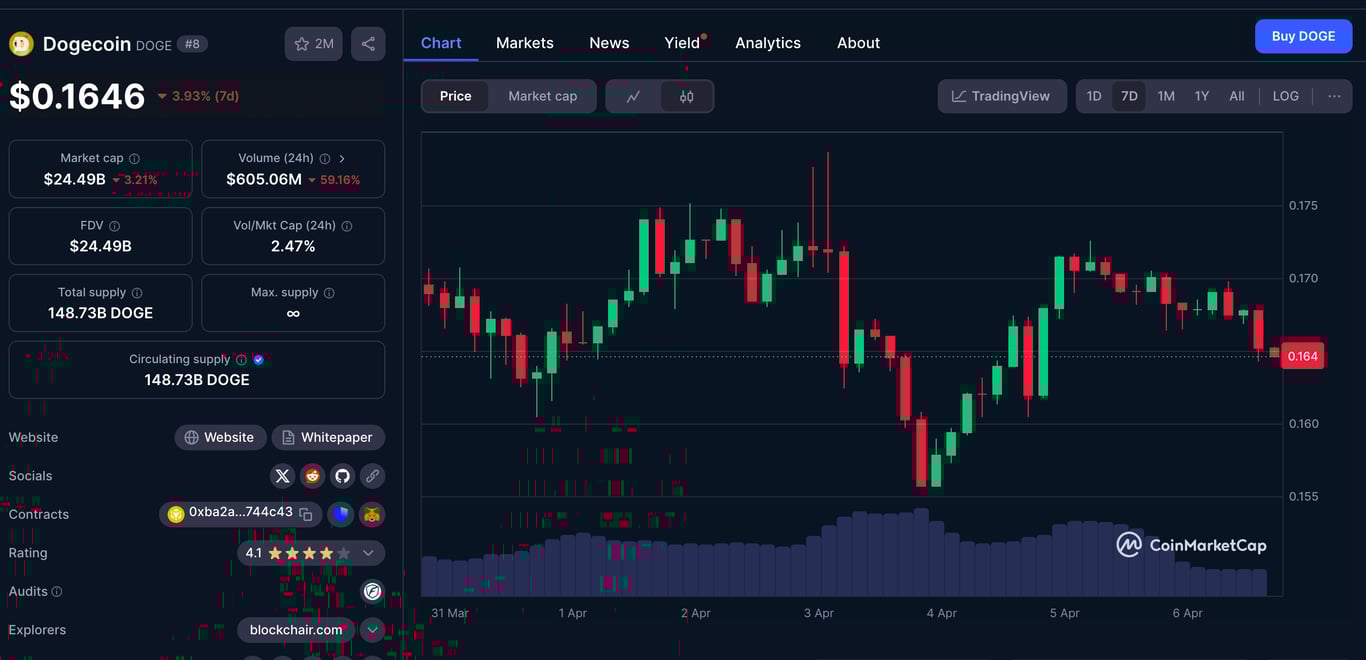Image resolution: width=1366 pixels, height=660 pixels.
Task: Click the verified circulating supply badge
Action: (258, 359)
